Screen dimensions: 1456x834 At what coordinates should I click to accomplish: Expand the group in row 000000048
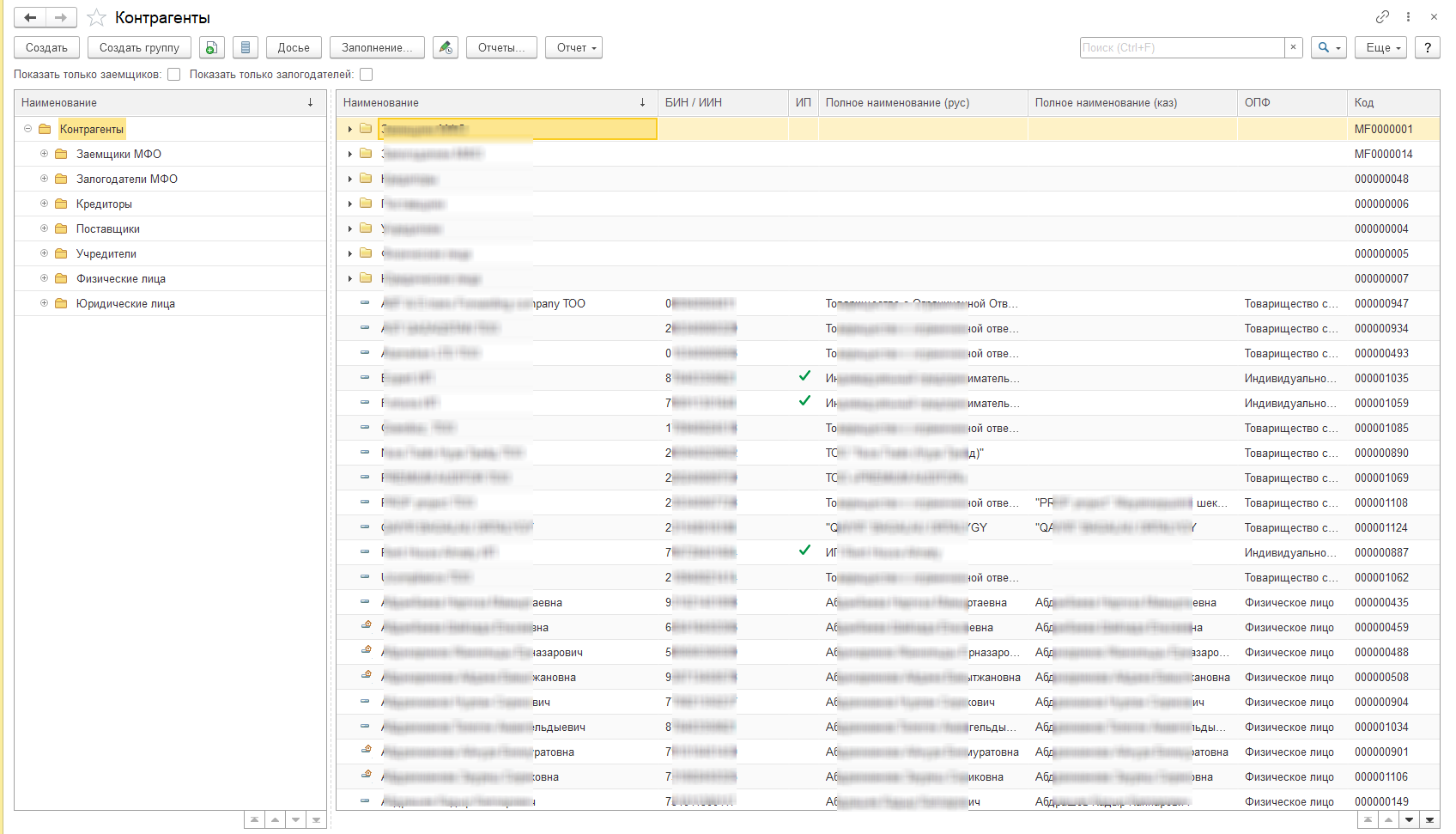(x=349, y=179)
